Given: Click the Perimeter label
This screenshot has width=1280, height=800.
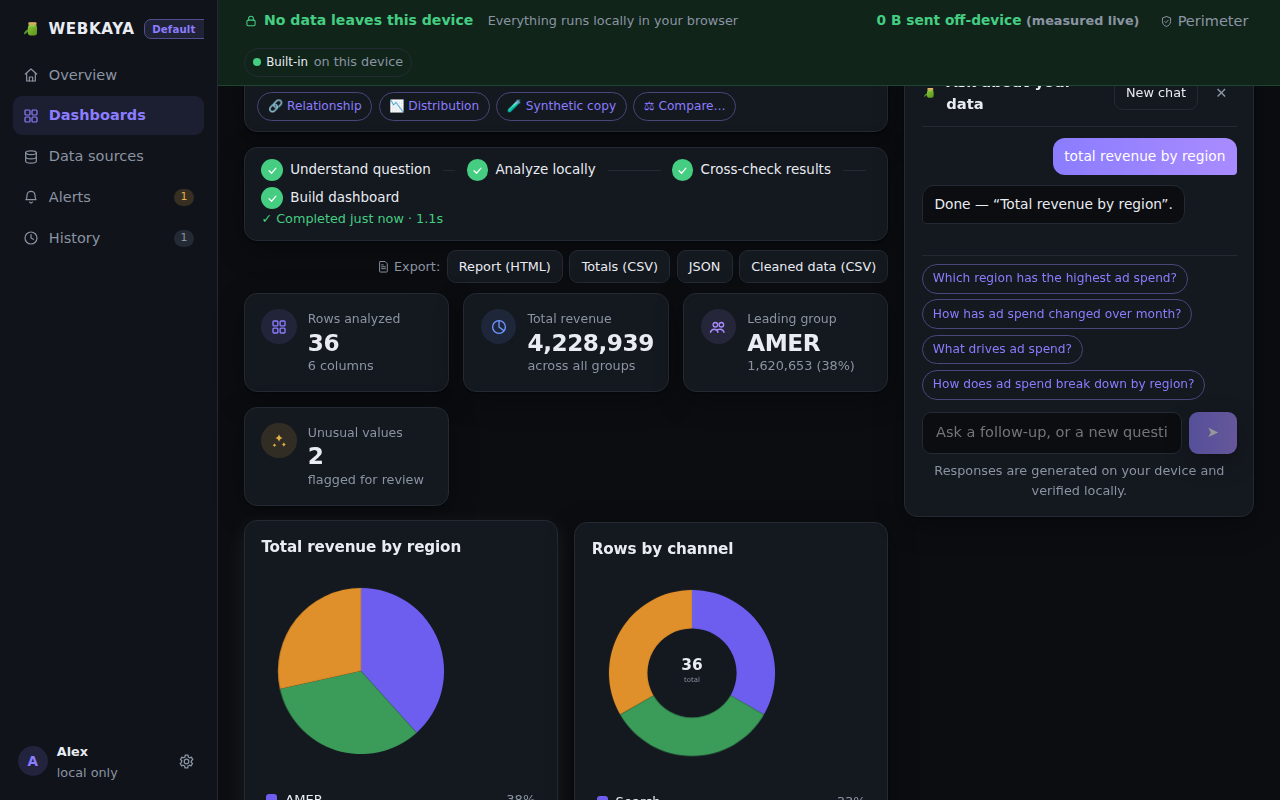Looking at the screenshot, I should click(1213, 21).
